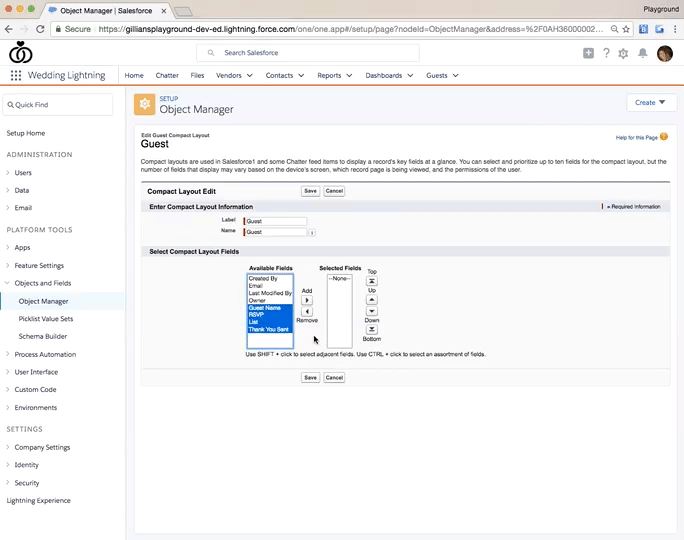684x540 pixels.
Task: Close the Object Manager browser tab
Action: (x=164, y=11)
